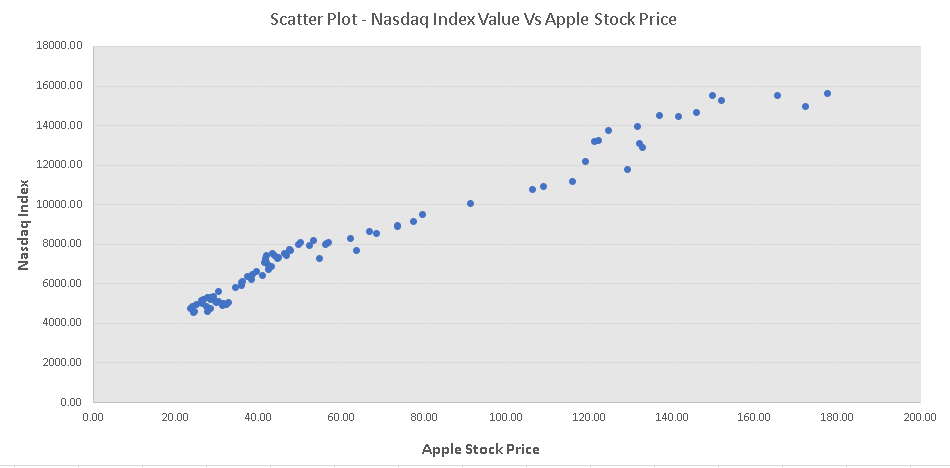Click the 0.00 label on the horizontal axis
The image size is (950, 468).
[93, 417]
